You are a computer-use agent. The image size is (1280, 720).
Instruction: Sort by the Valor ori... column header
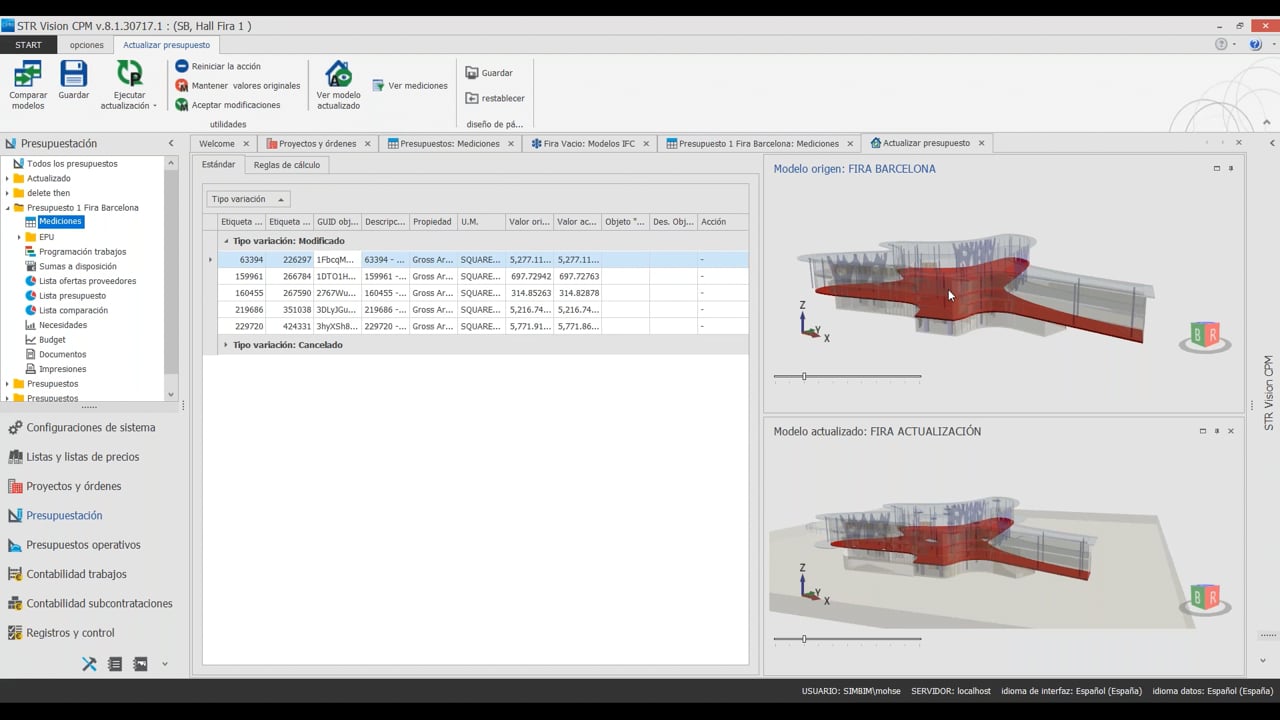tap(529, 222)
